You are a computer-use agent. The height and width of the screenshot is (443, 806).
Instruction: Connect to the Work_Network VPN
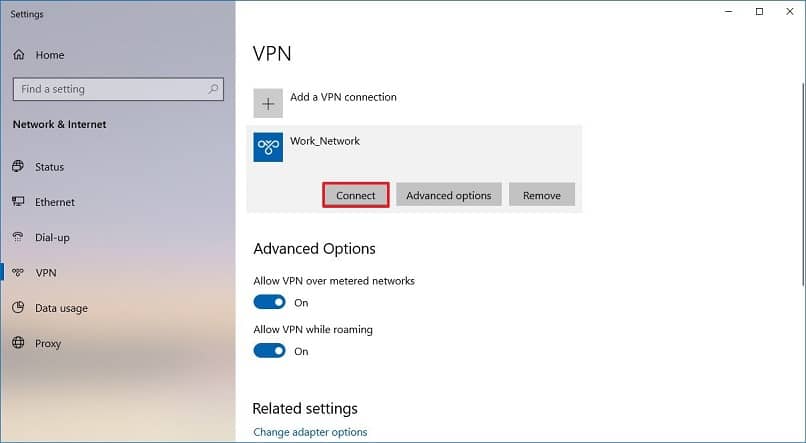355,195
